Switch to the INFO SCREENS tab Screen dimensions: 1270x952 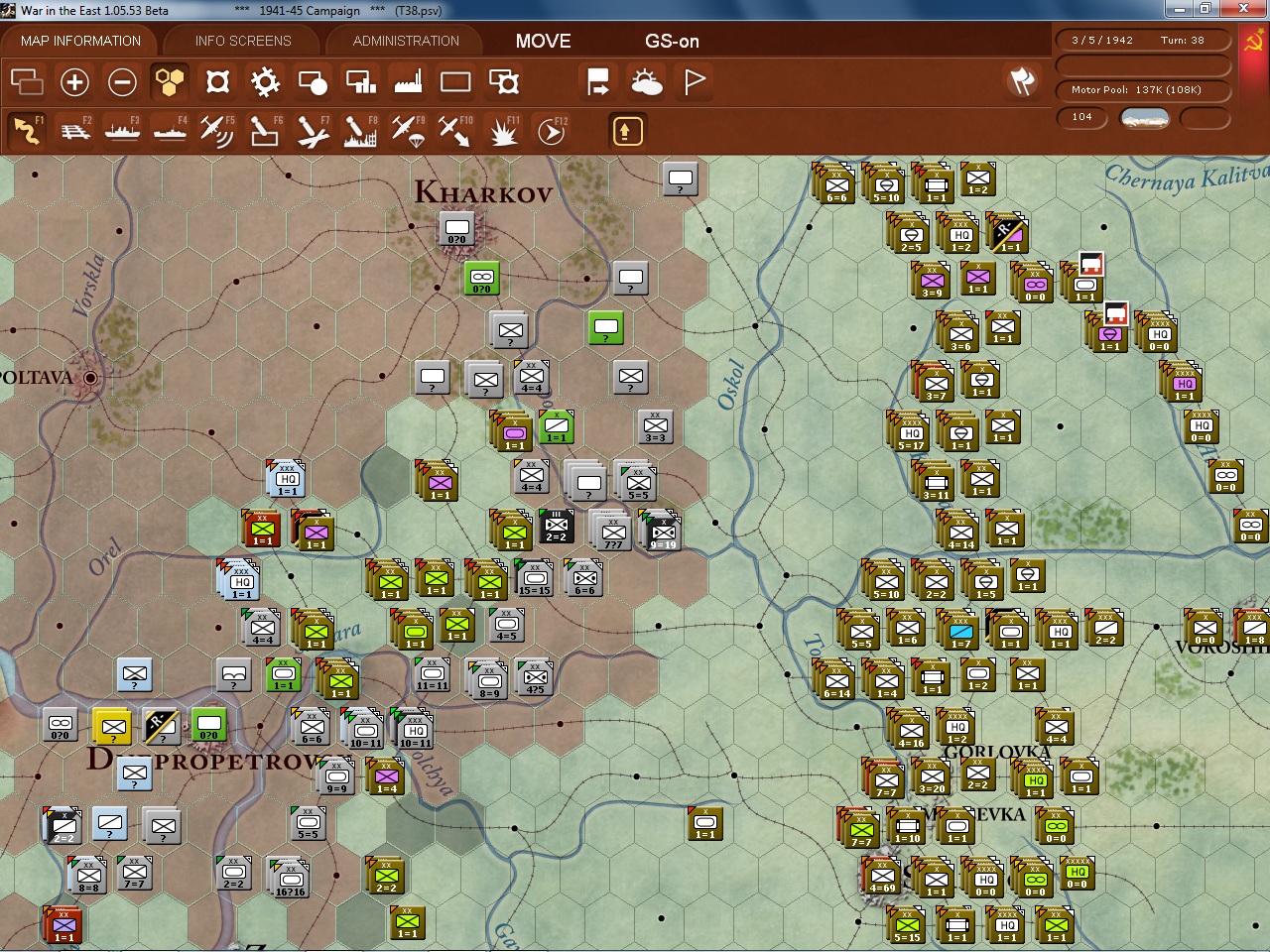tap(243, 41)
